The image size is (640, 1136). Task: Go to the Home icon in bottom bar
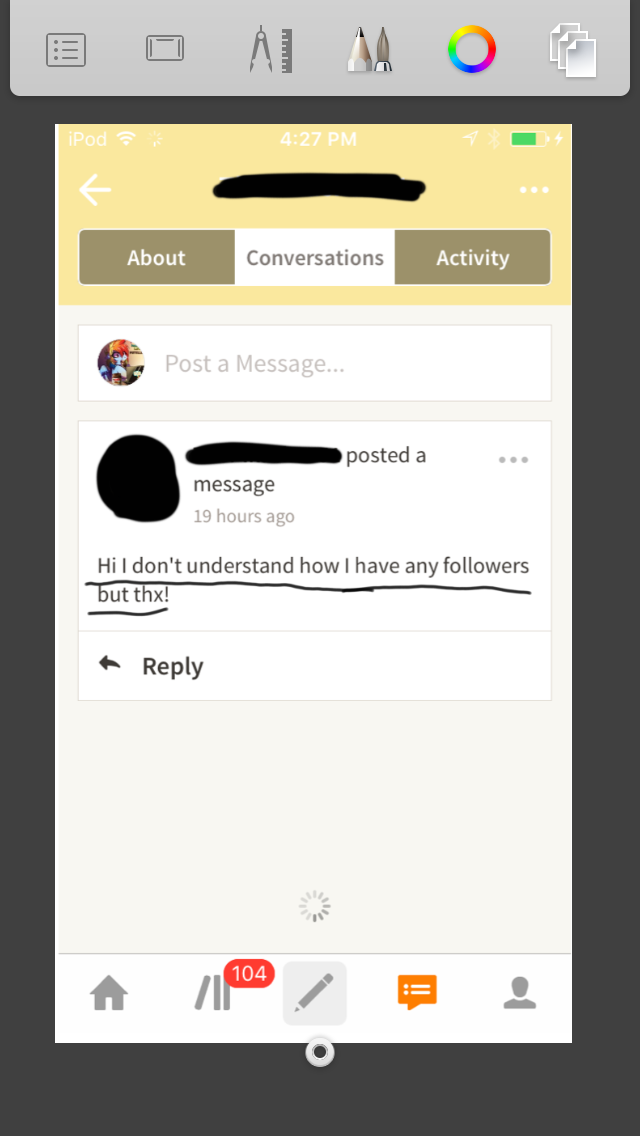pos(109,993)
